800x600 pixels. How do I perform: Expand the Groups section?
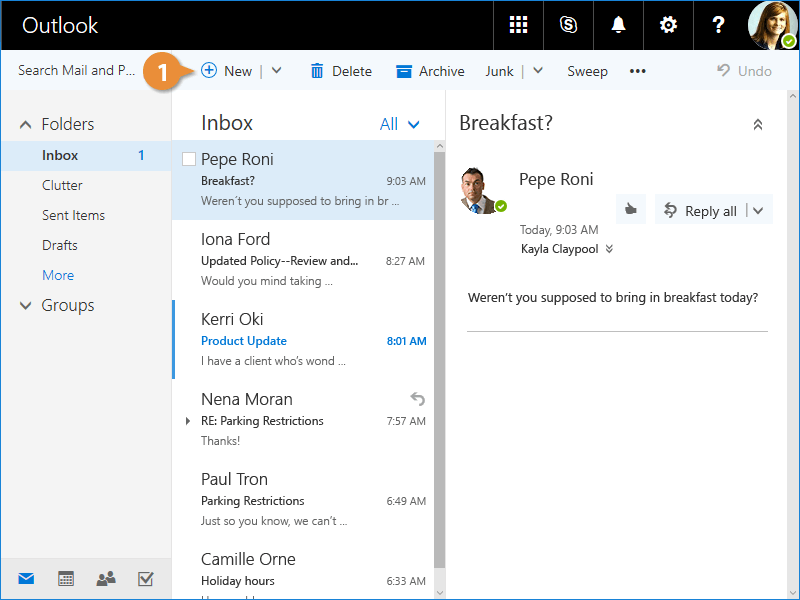pos(26,306)
